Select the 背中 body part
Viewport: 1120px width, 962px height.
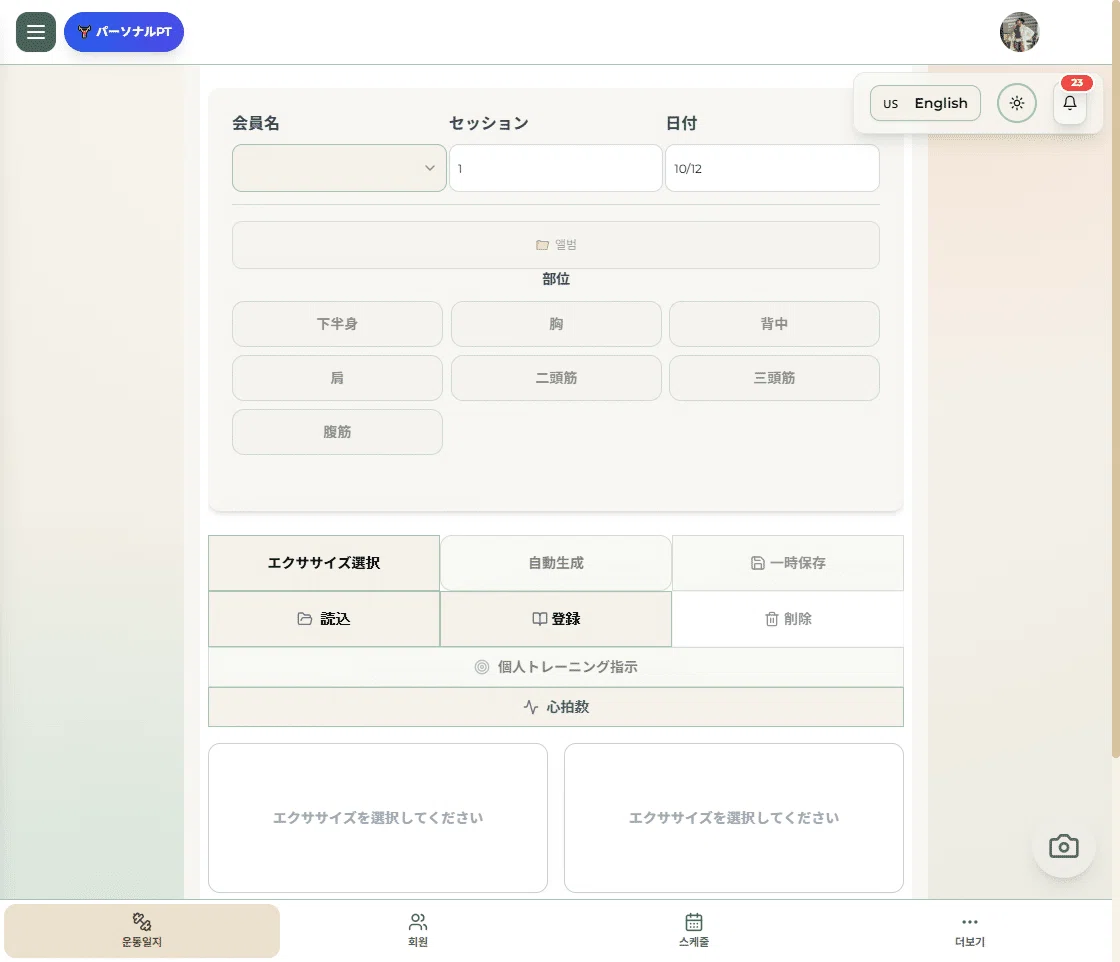774,324
